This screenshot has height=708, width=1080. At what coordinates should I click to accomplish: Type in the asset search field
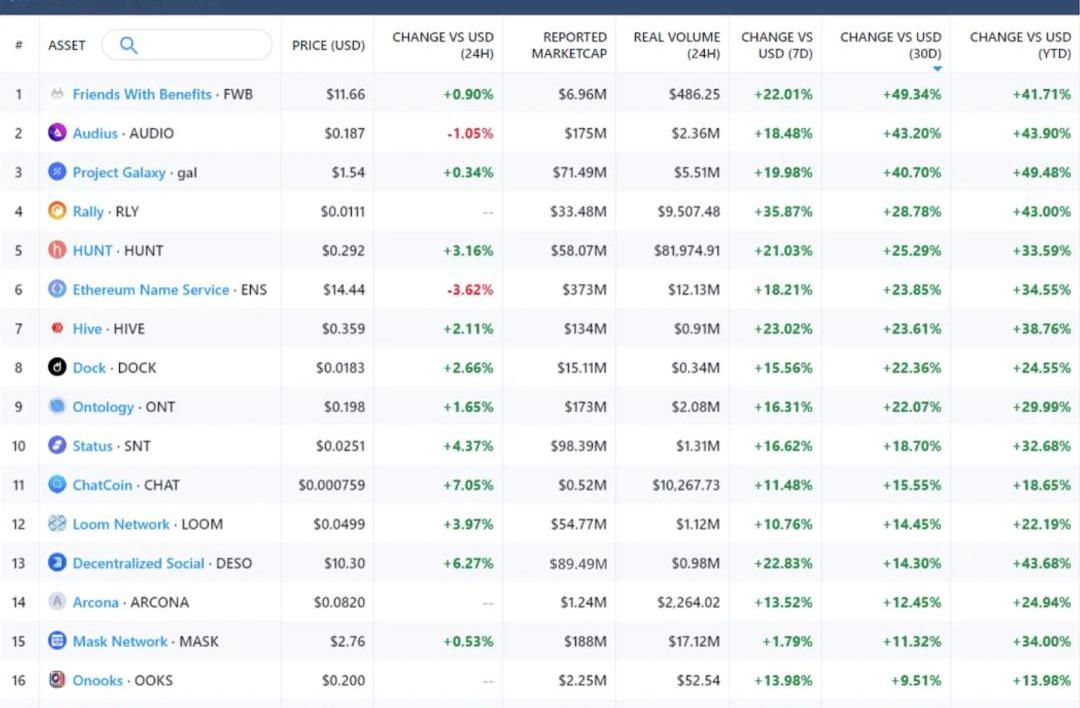200,45
